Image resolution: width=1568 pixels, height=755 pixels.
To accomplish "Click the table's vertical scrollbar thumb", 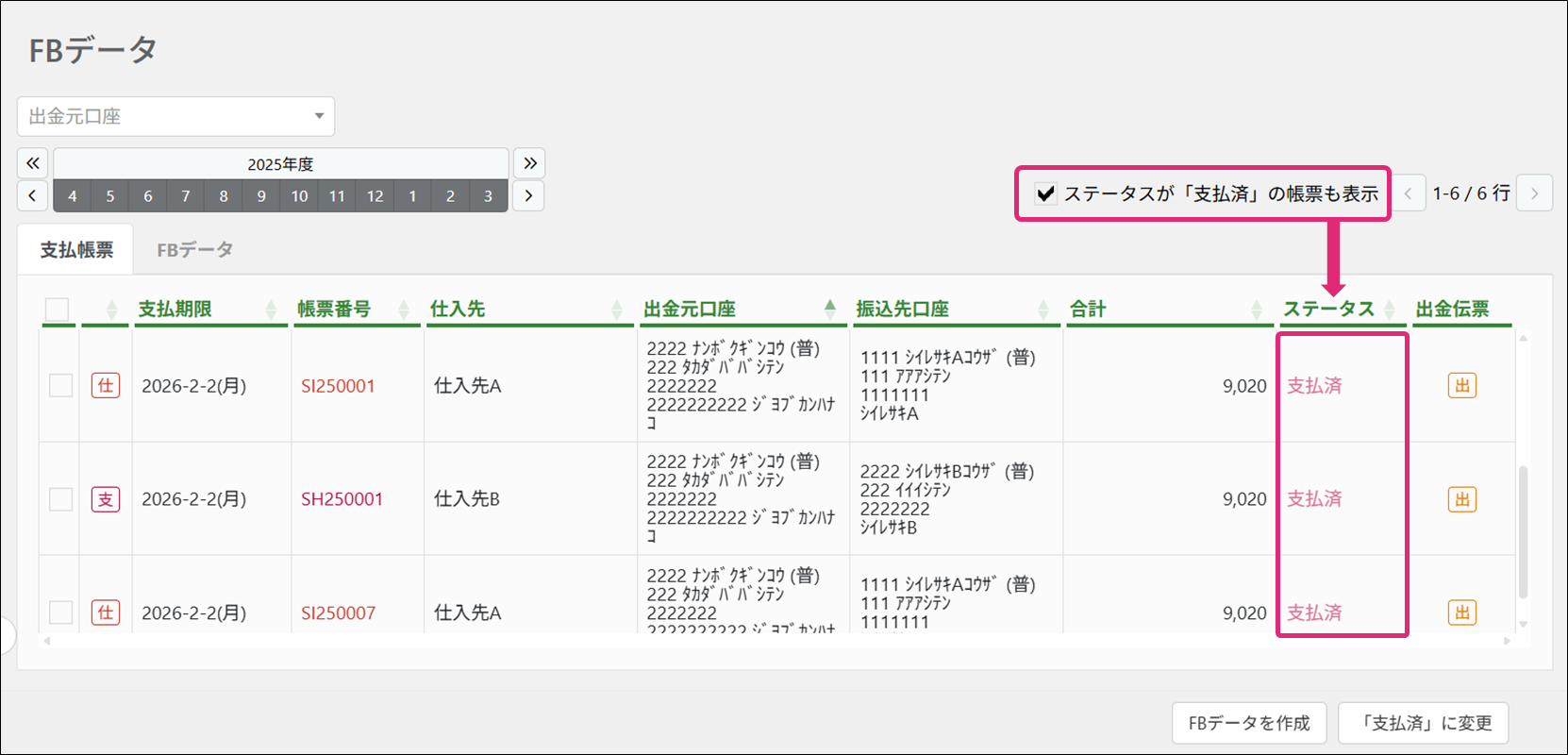I will (1523, 528).
